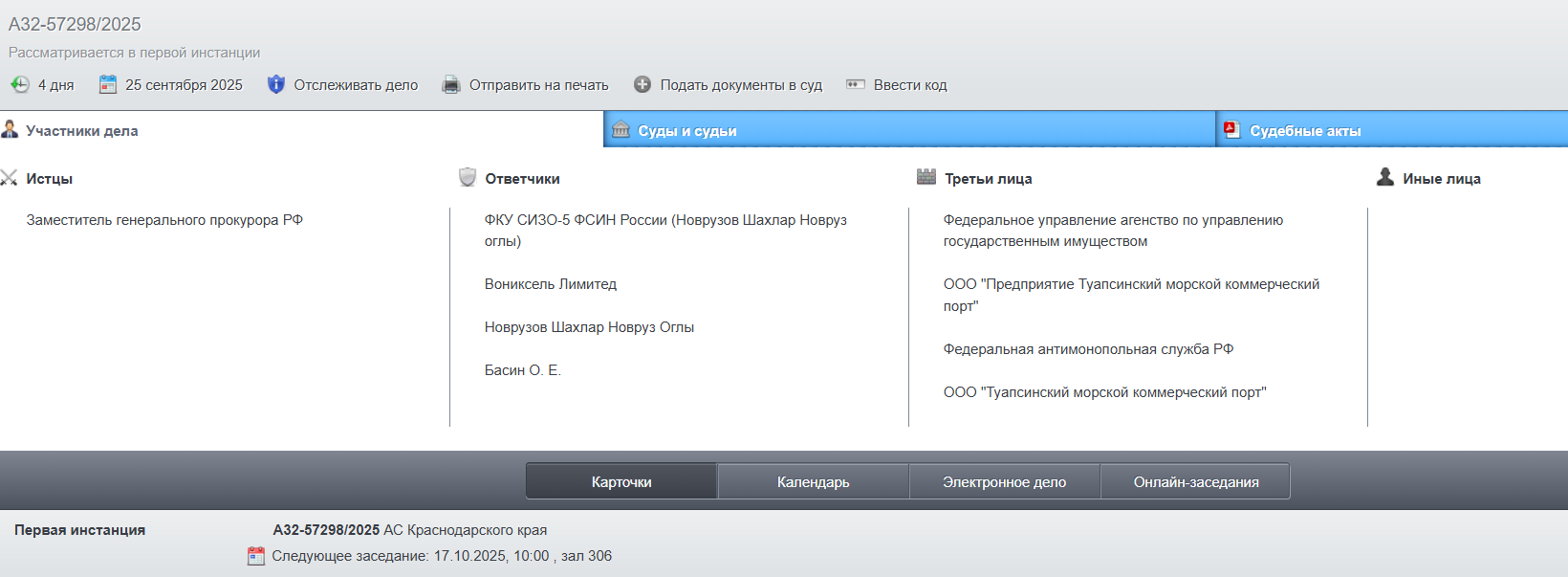Switch to the Календарь view
The image size is (1568, 577).
pyautogui.click(x=814, y=481)
